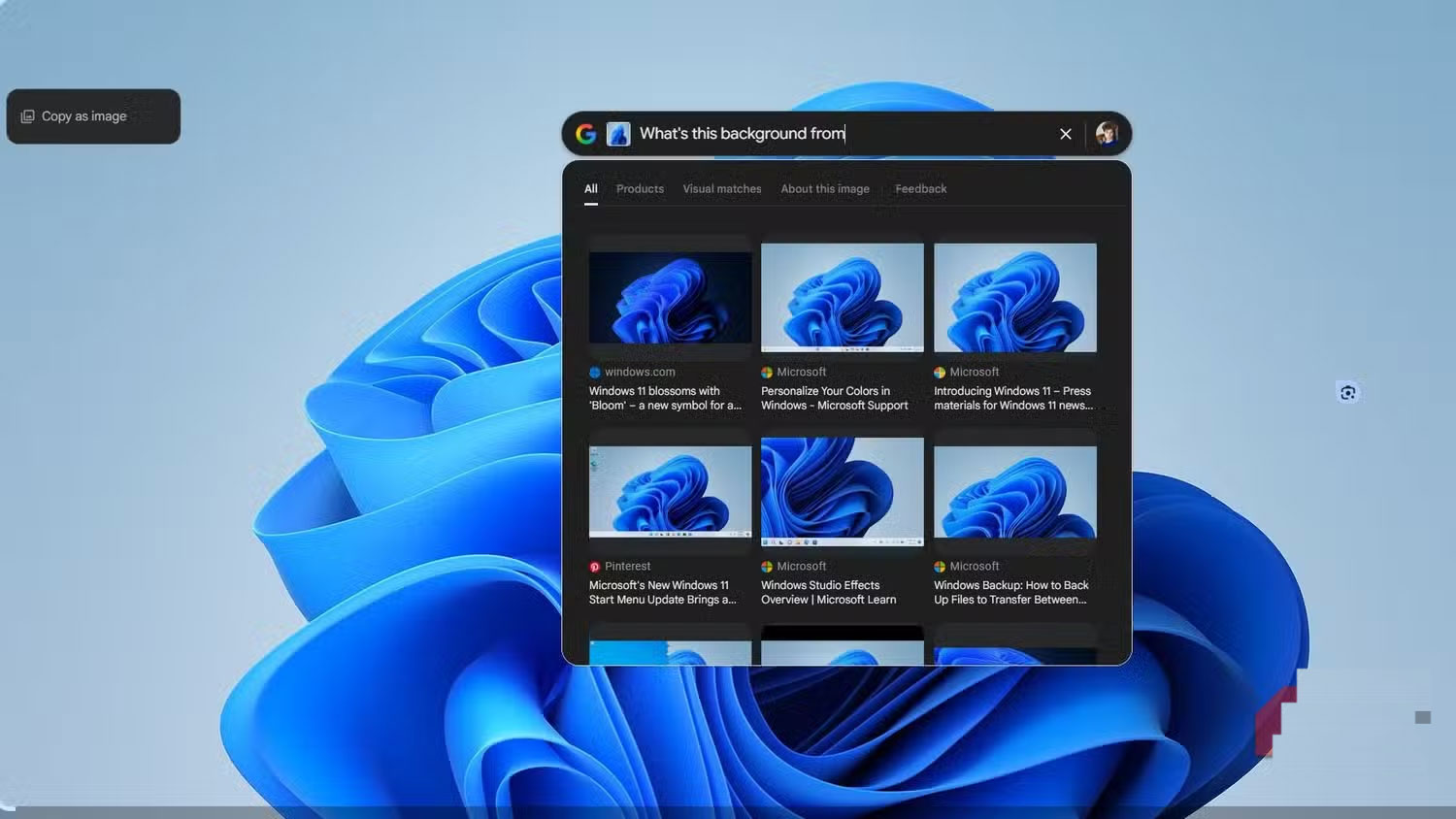Screen dimensions: 1456x819
Task: Open the Google account profile avatar
Action: pos(1108,134)
